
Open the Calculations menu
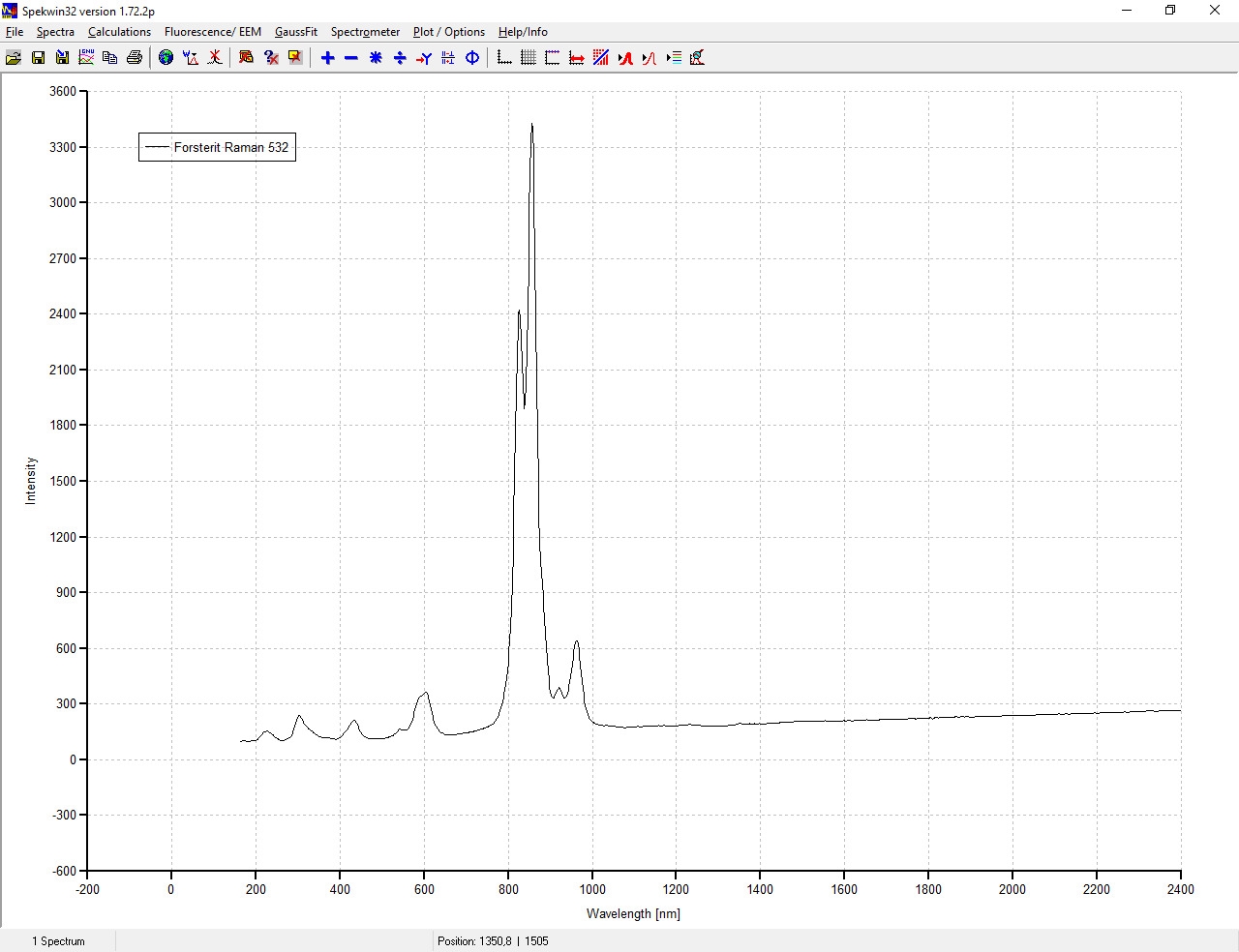click(x=119, y=32)
